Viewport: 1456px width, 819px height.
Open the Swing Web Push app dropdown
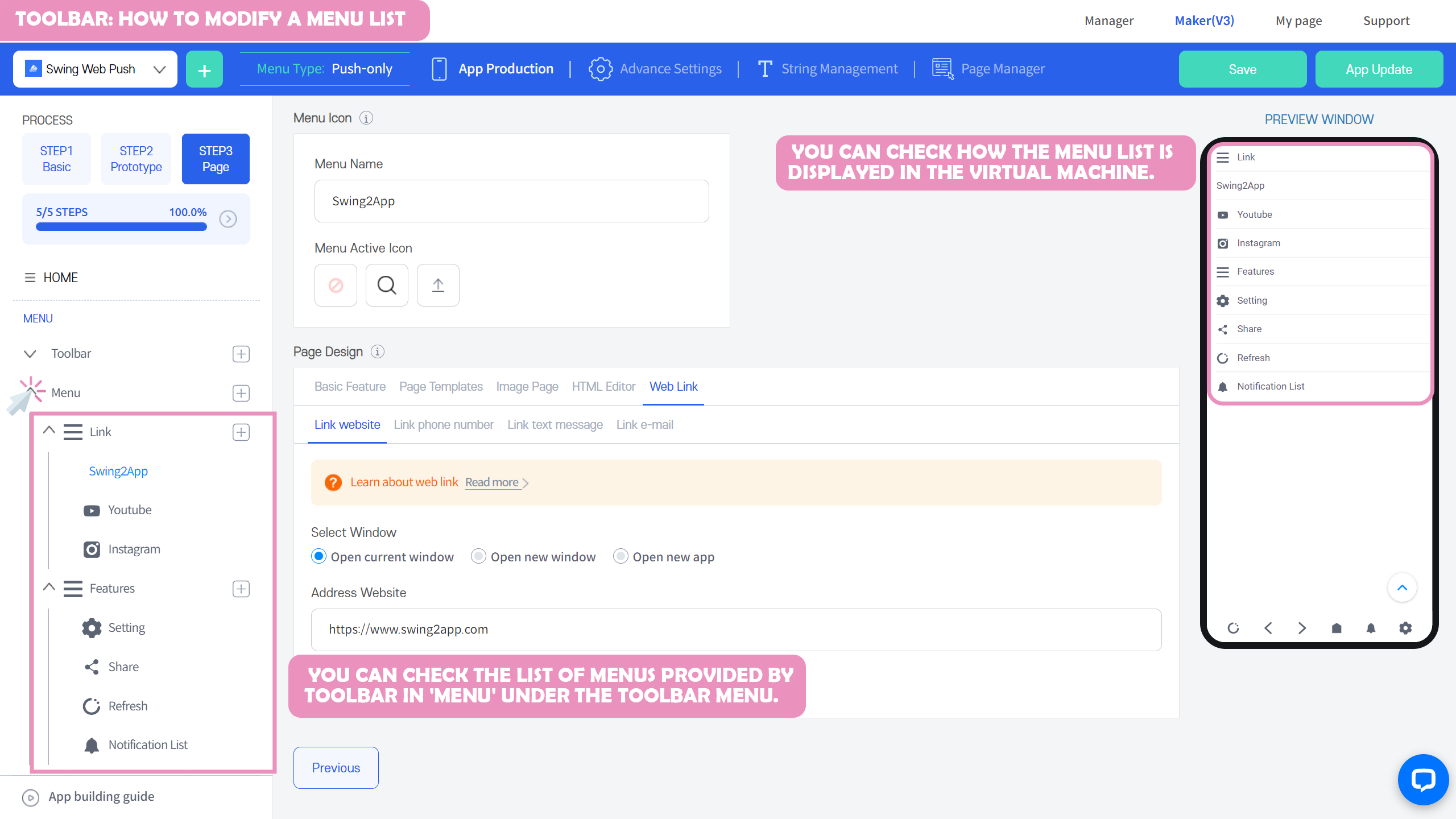95,69
